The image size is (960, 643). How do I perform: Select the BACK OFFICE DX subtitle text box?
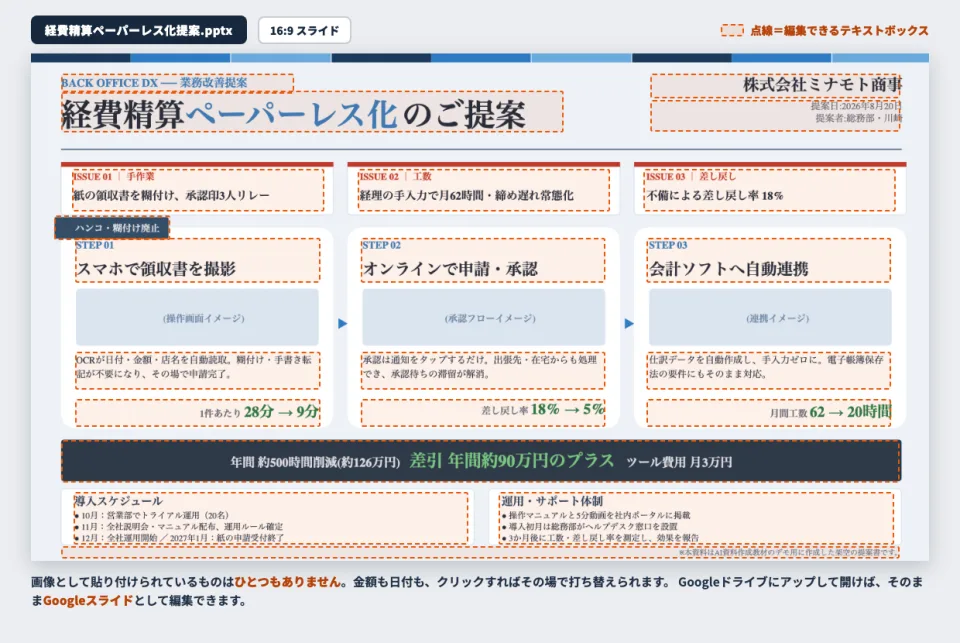coord(178,83)
